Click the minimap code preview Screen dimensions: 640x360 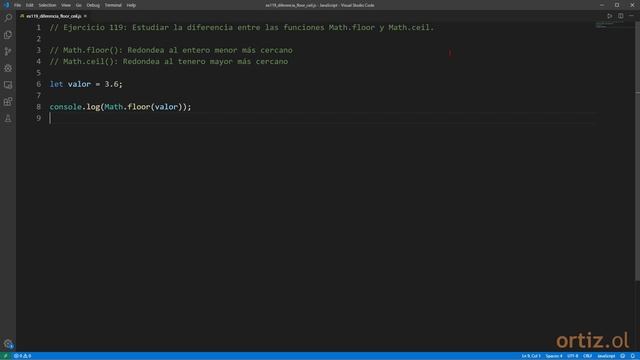pos(608,25)
